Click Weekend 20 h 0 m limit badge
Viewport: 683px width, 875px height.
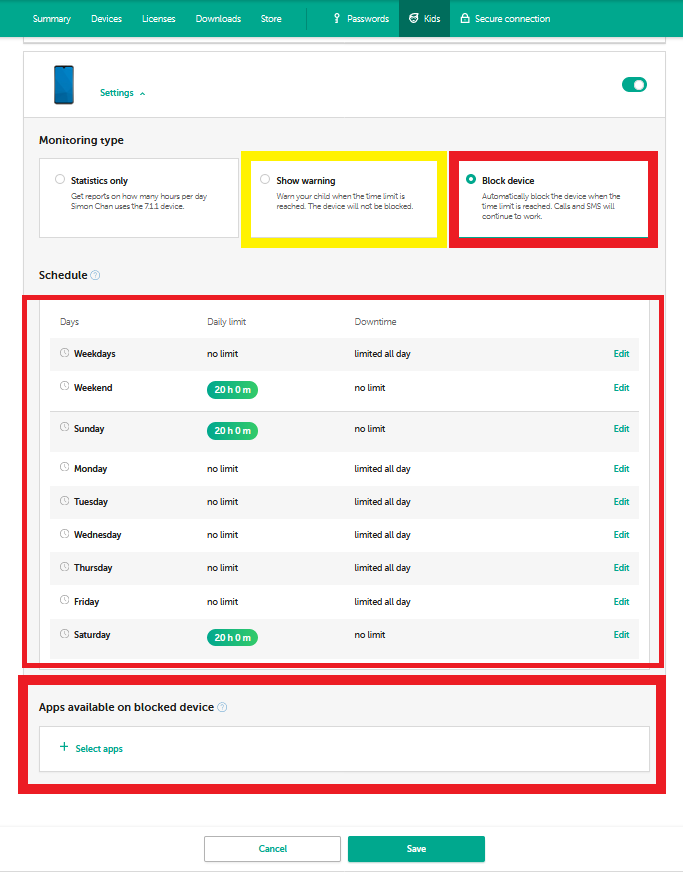[x=232, y=390]
